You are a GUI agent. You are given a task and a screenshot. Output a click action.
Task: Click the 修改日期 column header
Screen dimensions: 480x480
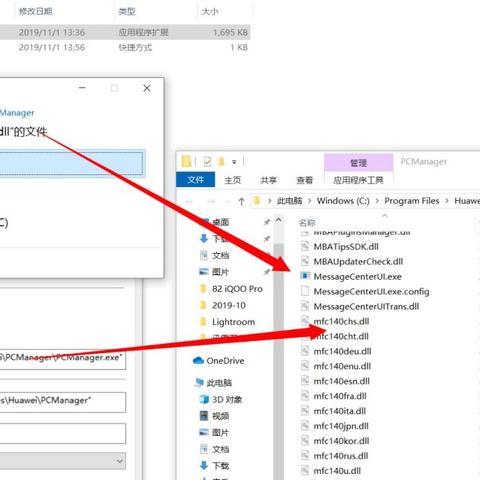(36, 12)
